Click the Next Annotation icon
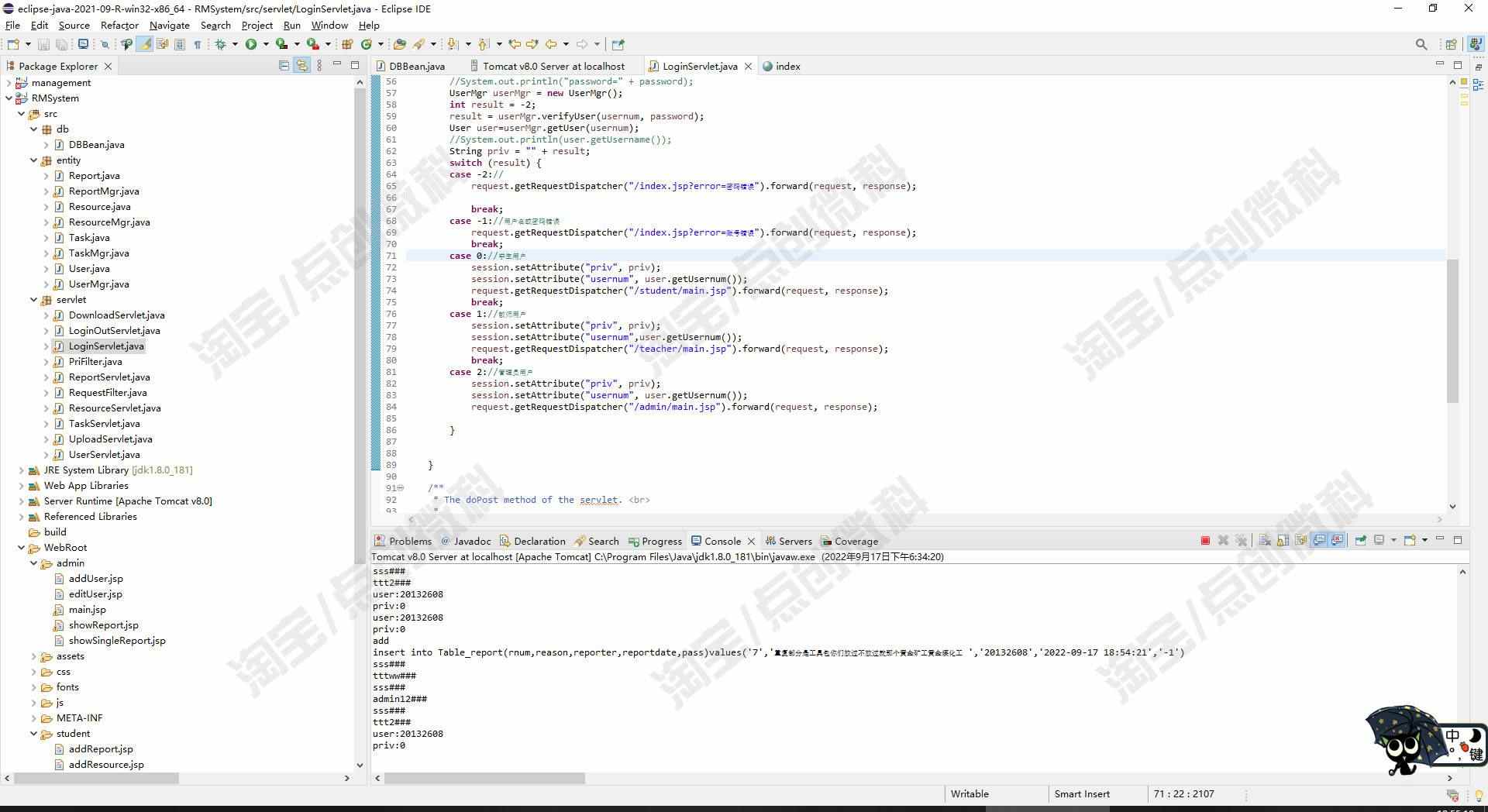The image size is (1488, 812). (x=453, y=44)
